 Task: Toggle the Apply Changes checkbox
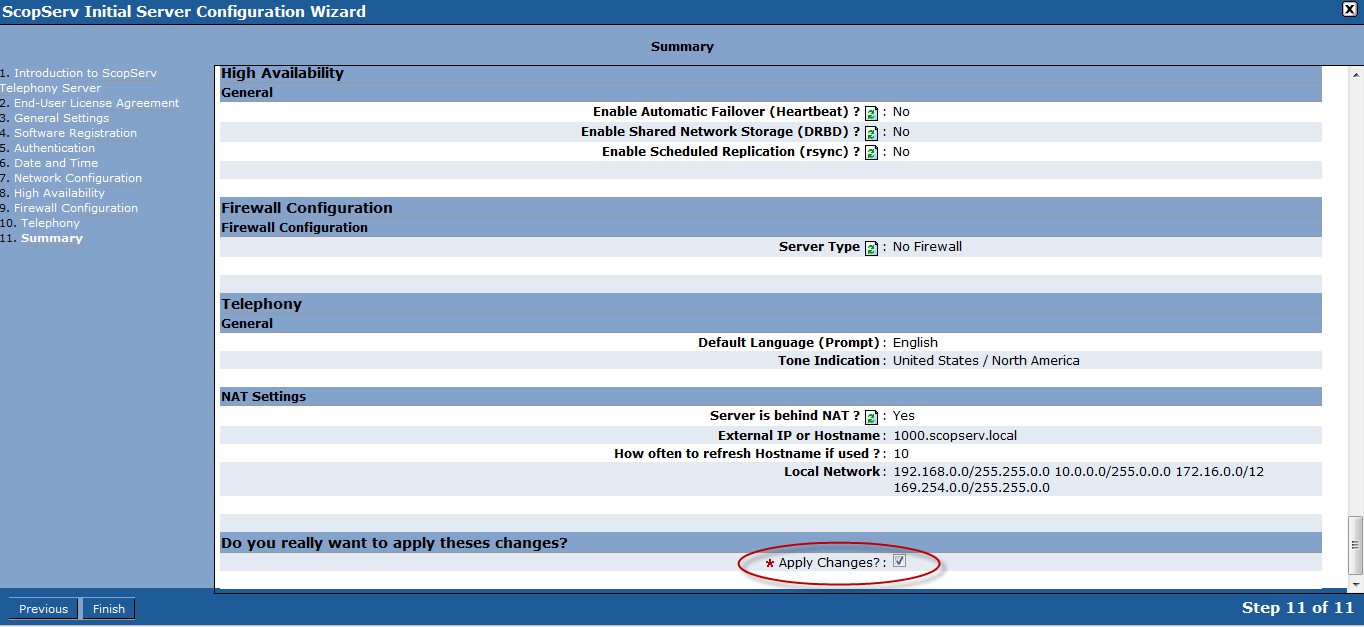tap(899, 561)
